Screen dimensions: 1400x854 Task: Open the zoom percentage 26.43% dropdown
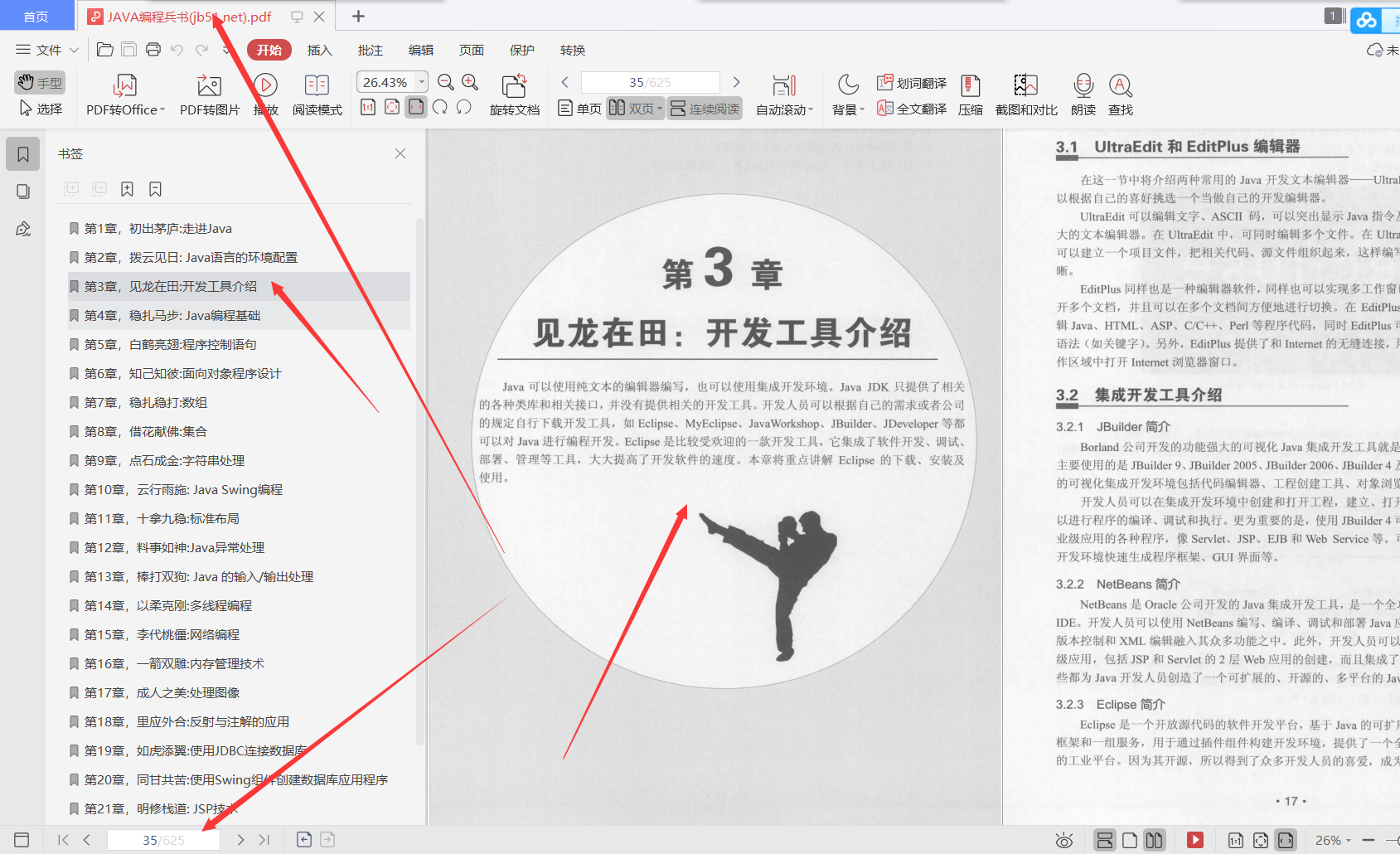click(422, 82)
